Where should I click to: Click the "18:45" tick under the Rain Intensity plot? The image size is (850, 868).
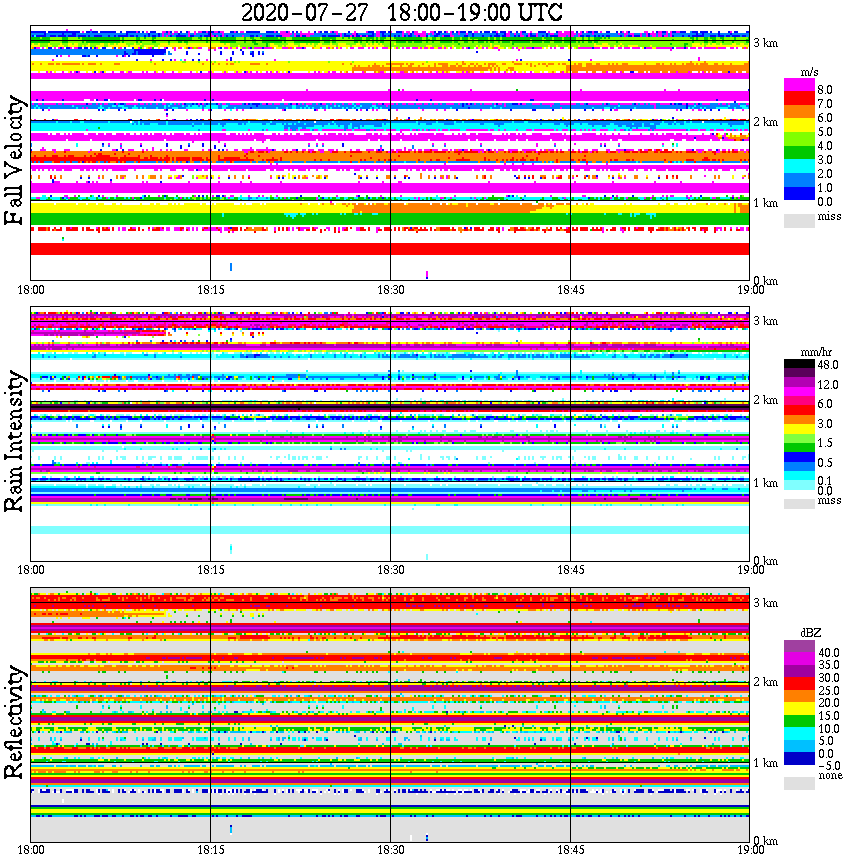point(571,570)
